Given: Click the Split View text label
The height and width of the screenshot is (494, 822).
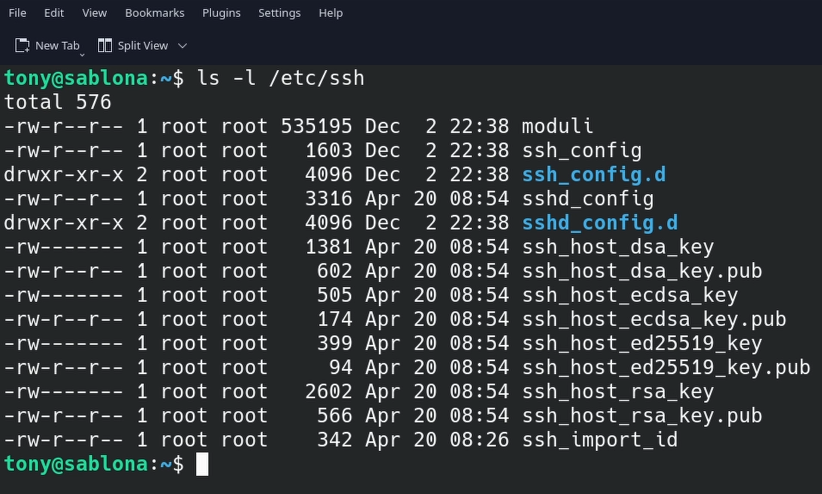Looking at the screenshot, I should tap(143, 46).
